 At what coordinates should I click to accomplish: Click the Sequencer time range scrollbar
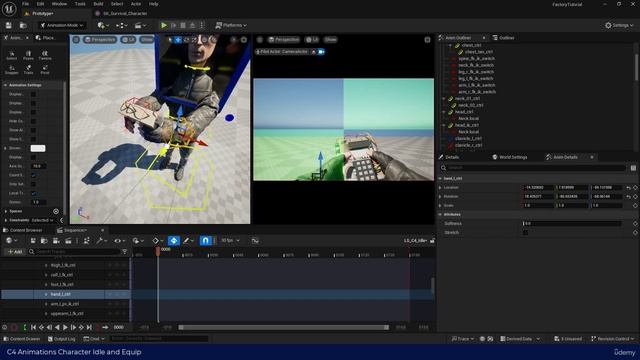coord(284,327)
